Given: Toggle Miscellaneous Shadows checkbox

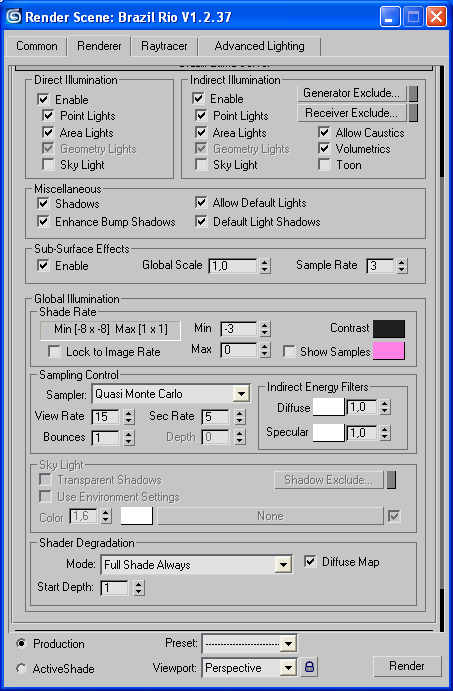Looking at the screenshot, I should point(43,204).
